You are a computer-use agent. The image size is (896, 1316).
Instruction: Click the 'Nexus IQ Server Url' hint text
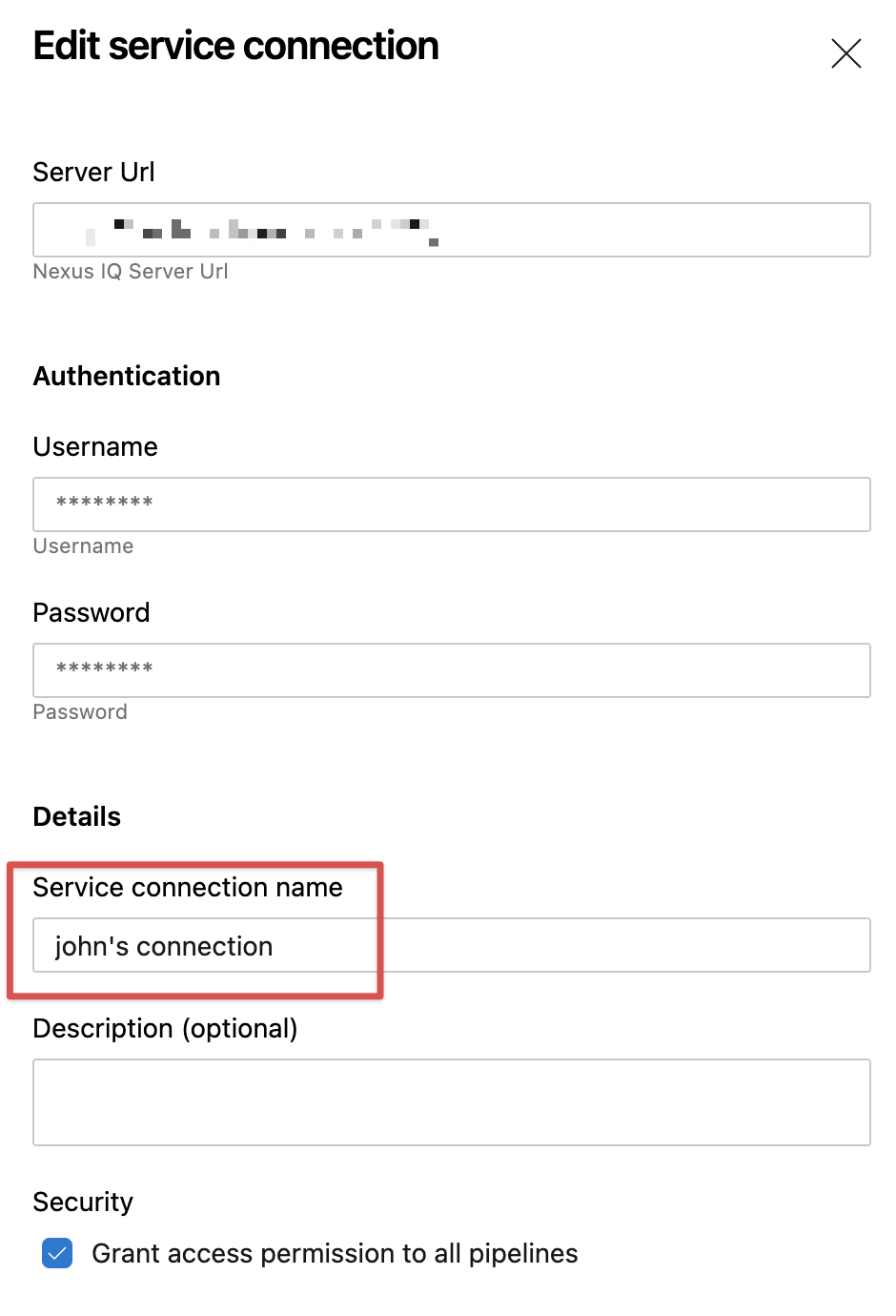(x=131, y=272)
